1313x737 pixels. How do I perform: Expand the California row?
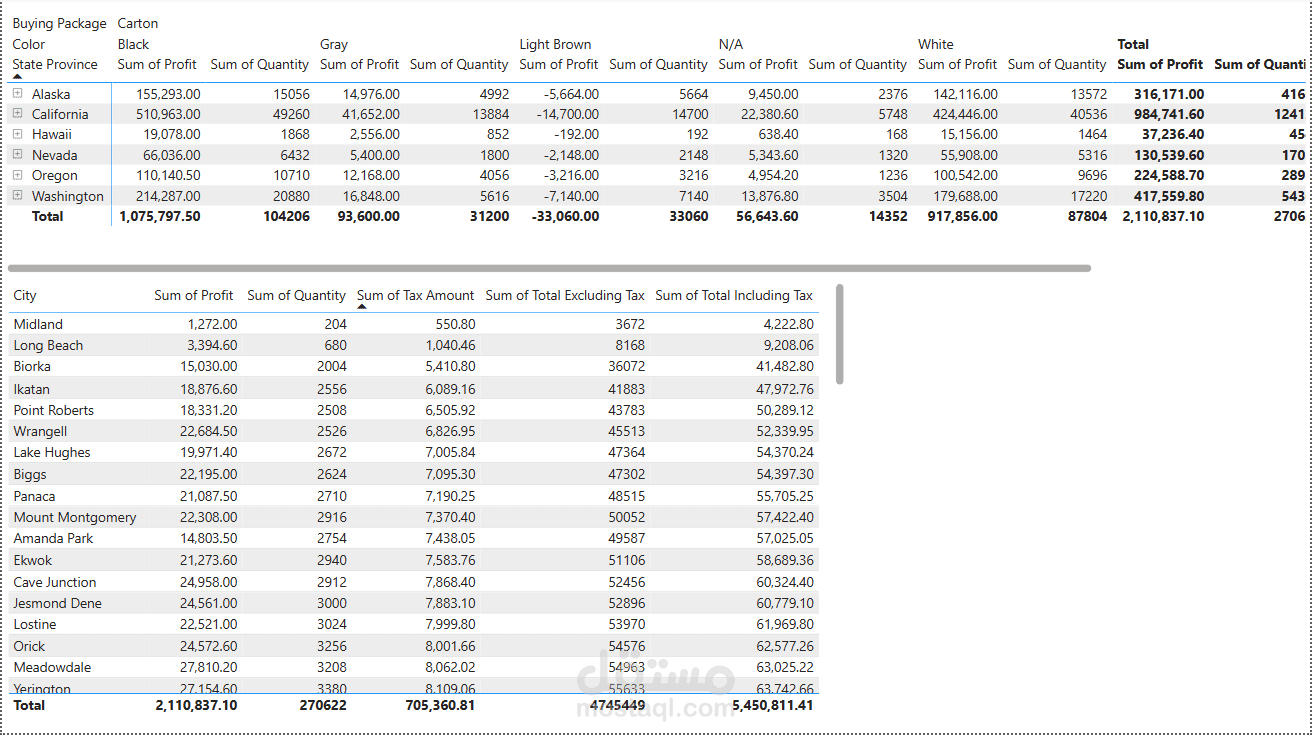pyautogui.click(x=17, y=114)
